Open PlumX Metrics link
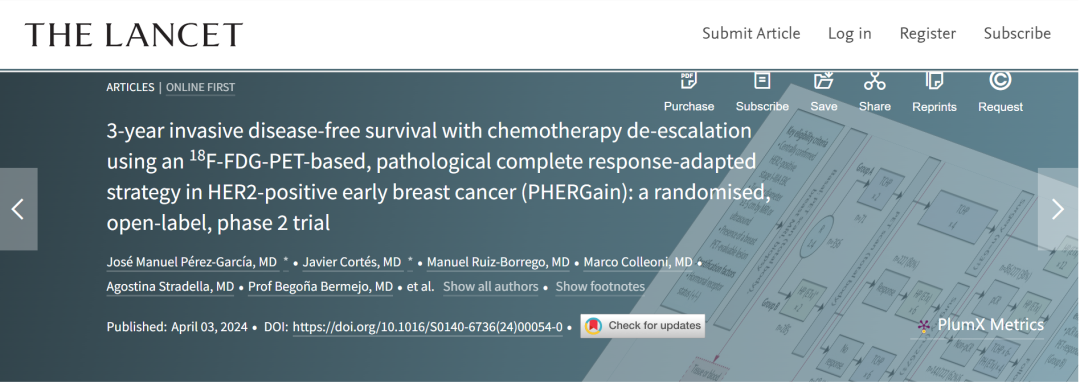 (x=981, y=325)
